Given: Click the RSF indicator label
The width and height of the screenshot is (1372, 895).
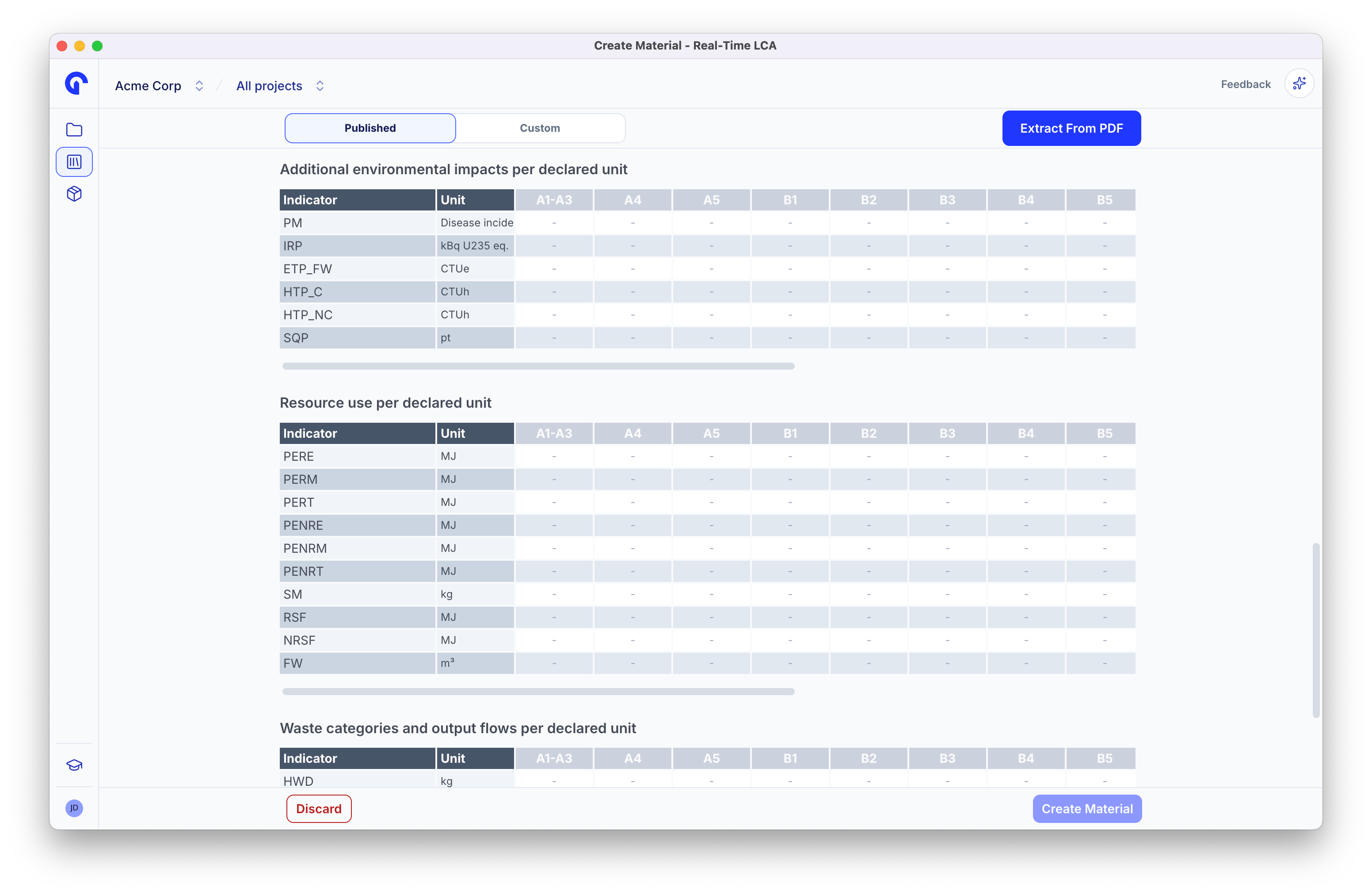Looking at the screenshot, I should (294, 618).
